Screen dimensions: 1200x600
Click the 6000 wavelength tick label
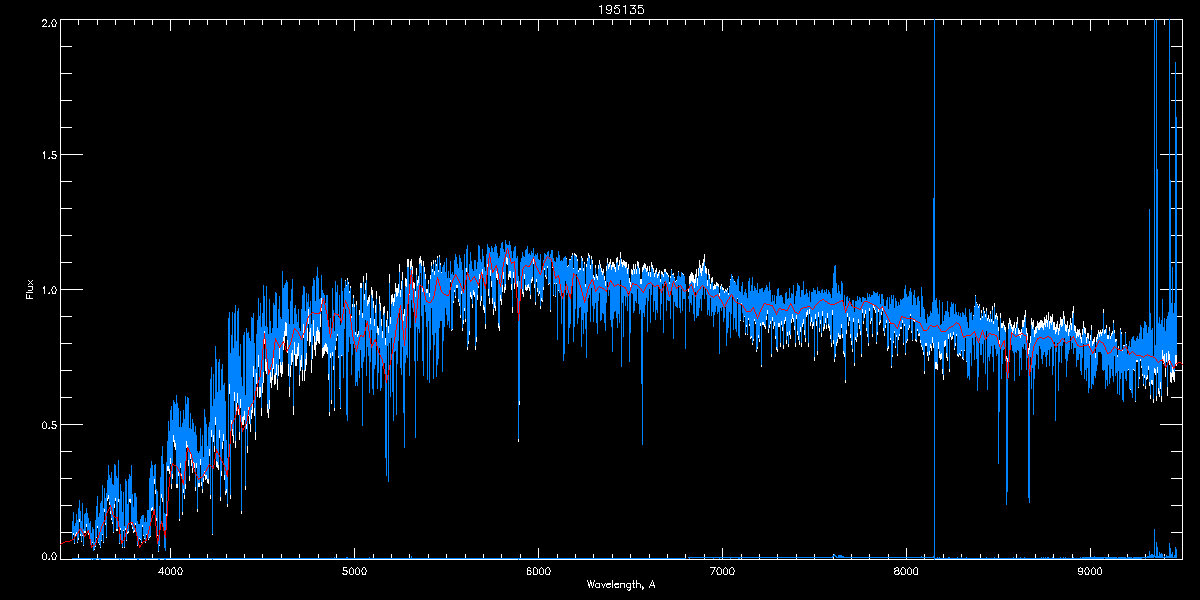[538, 572]
